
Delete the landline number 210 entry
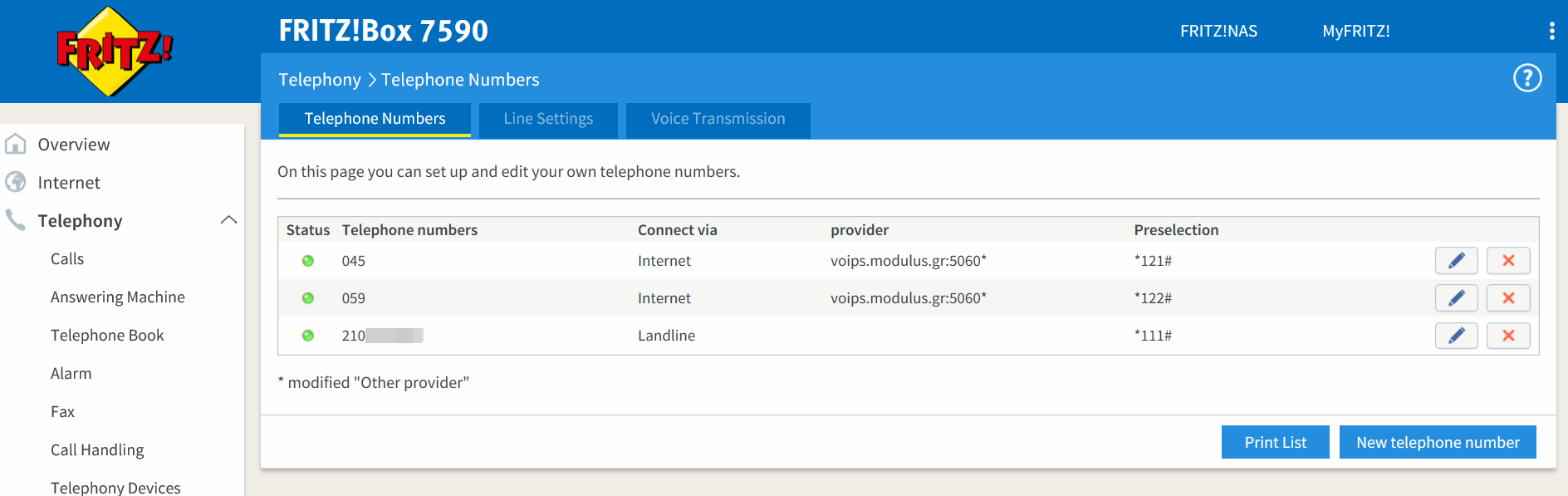click(1508, 336)
